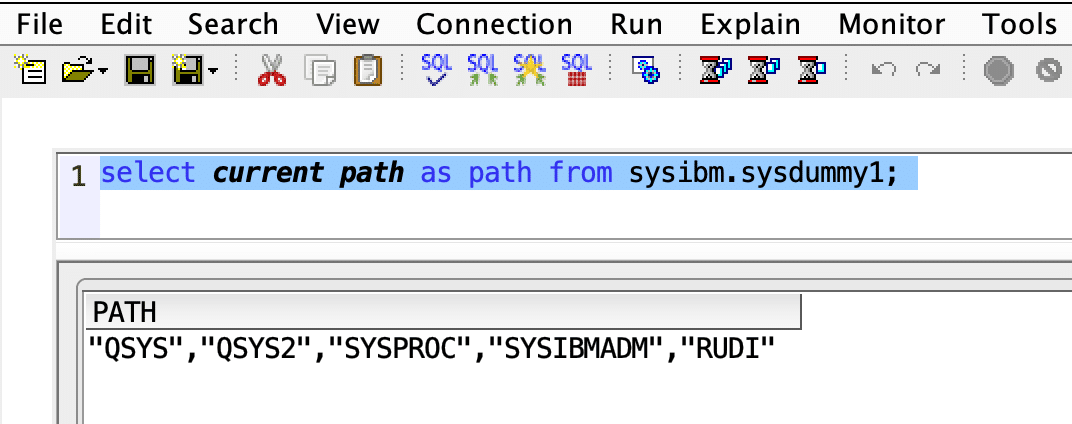Expand the Open file dropdown arrow
Viewport: 1072px width, 424px height.
click(102, 71)
